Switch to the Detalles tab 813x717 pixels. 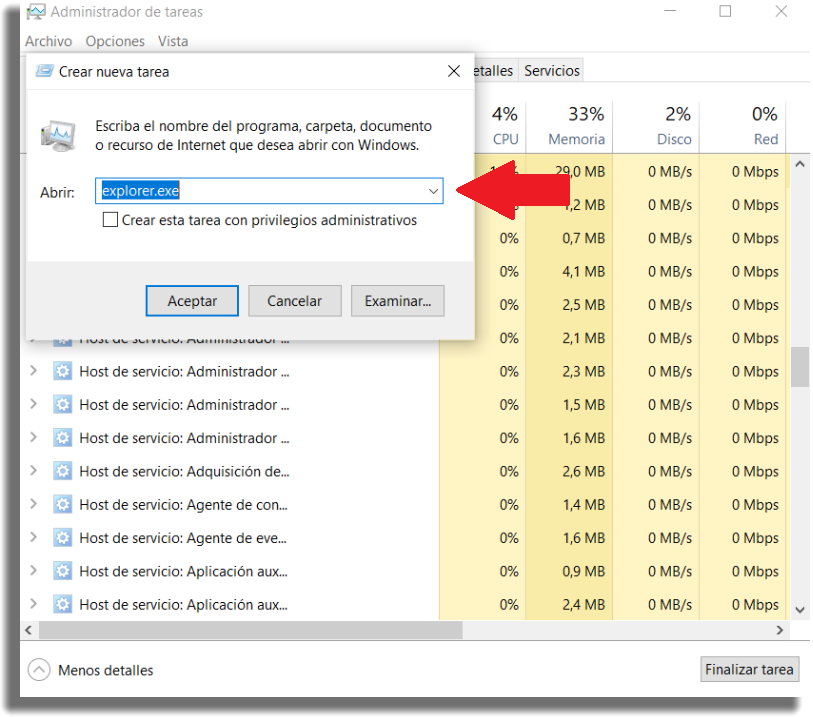pyautogui.click(x=494, y=71)
